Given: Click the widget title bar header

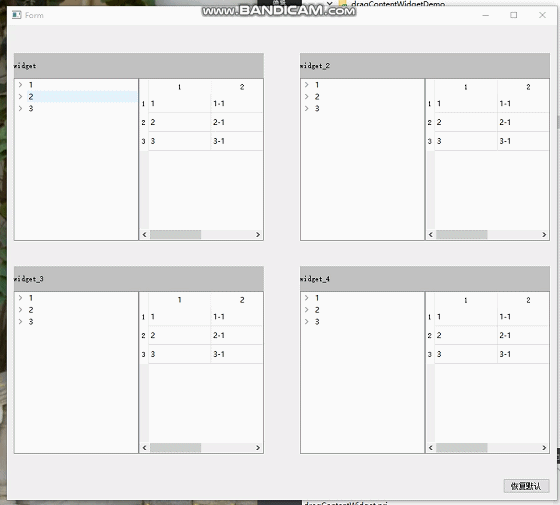Looking at the screenshot, I should tap(139, 66).
